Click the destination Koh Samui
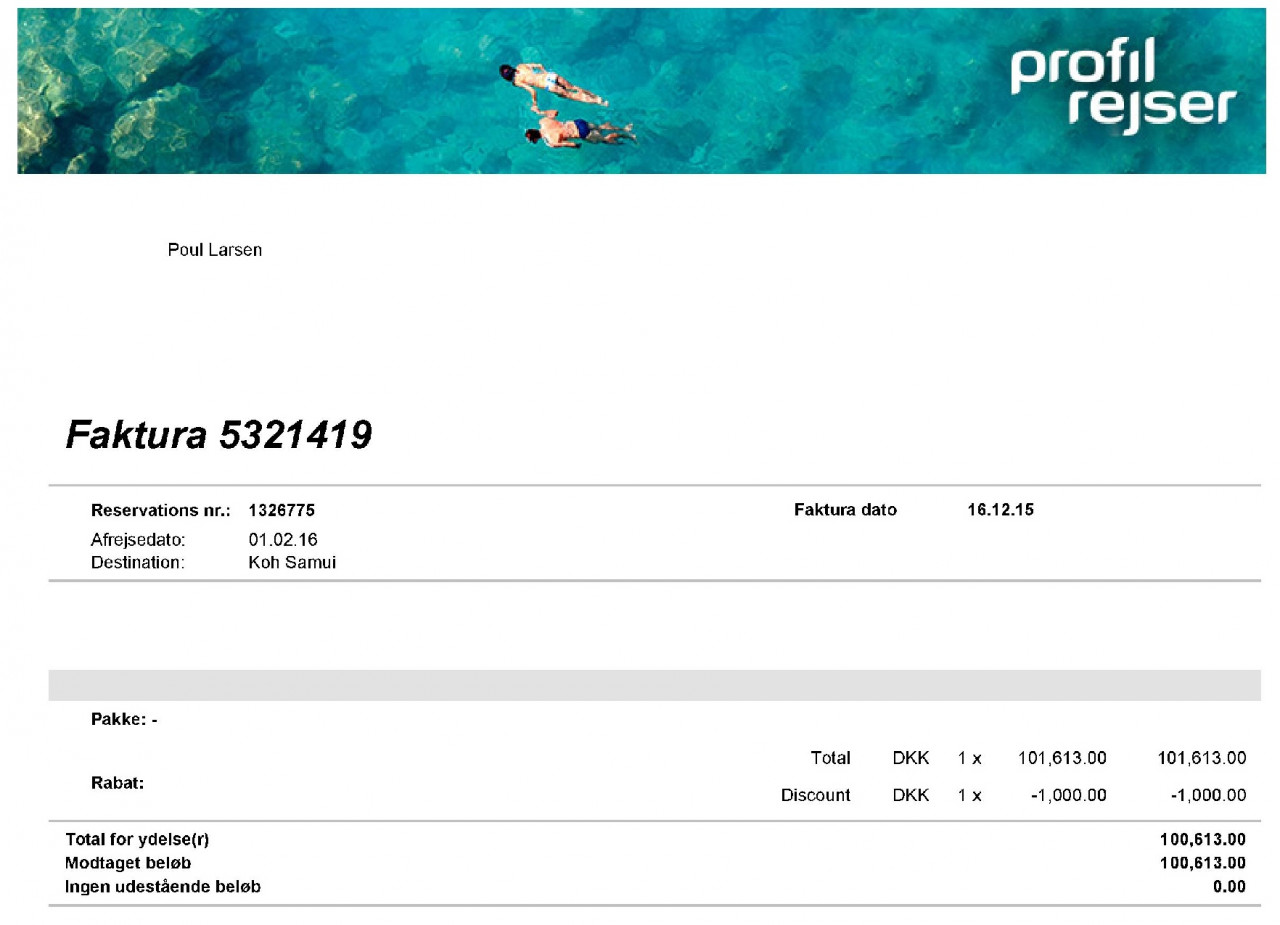 point(292,562)
